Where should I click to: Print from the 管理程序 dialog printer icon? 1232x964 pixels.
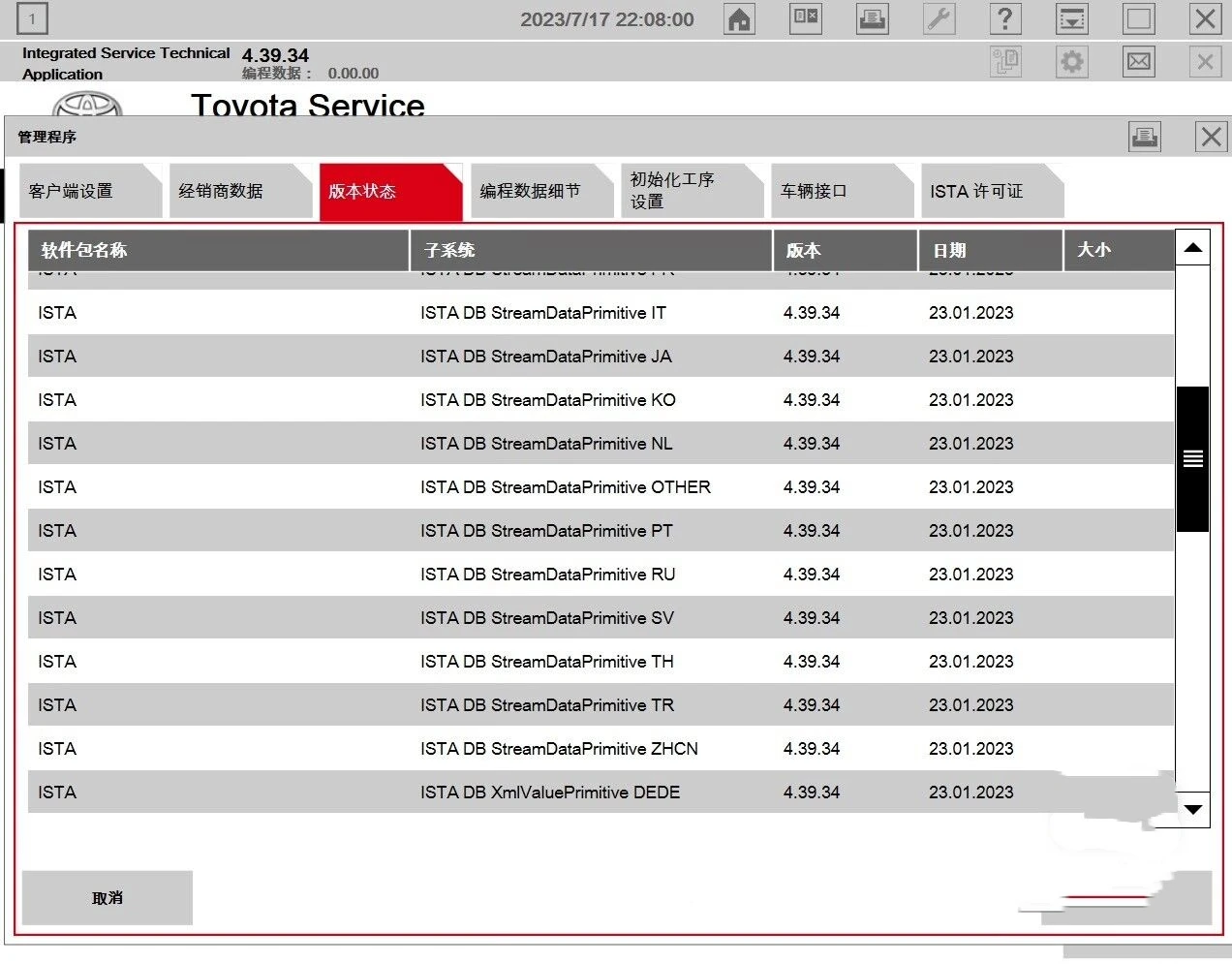tap(1145, 137)
